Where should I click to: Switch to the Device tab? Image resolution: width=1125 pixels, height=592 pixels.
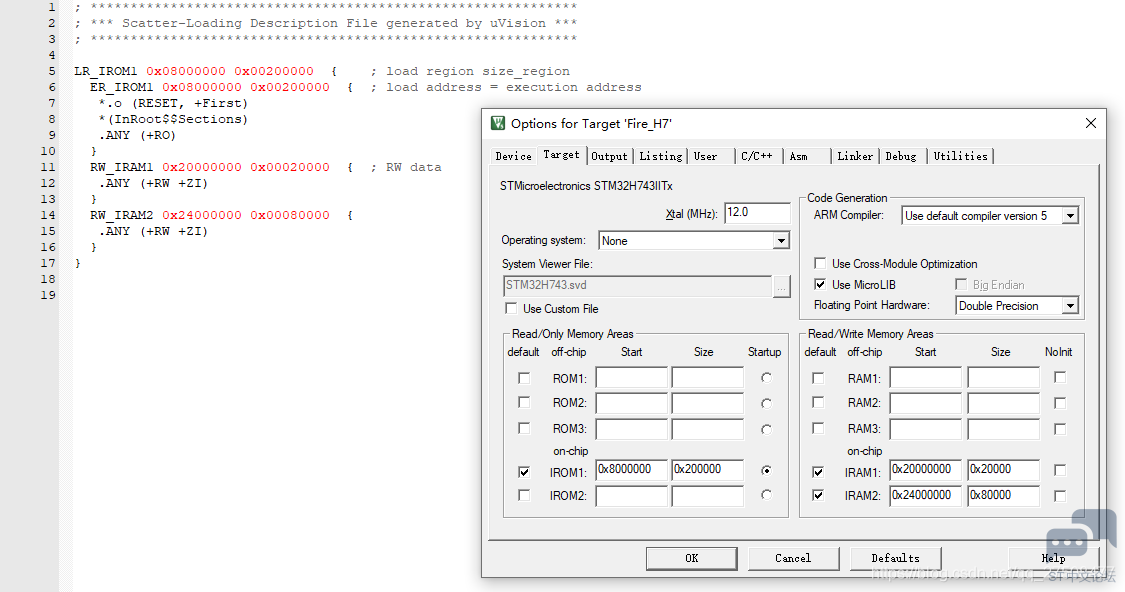[x=514, y=156]
